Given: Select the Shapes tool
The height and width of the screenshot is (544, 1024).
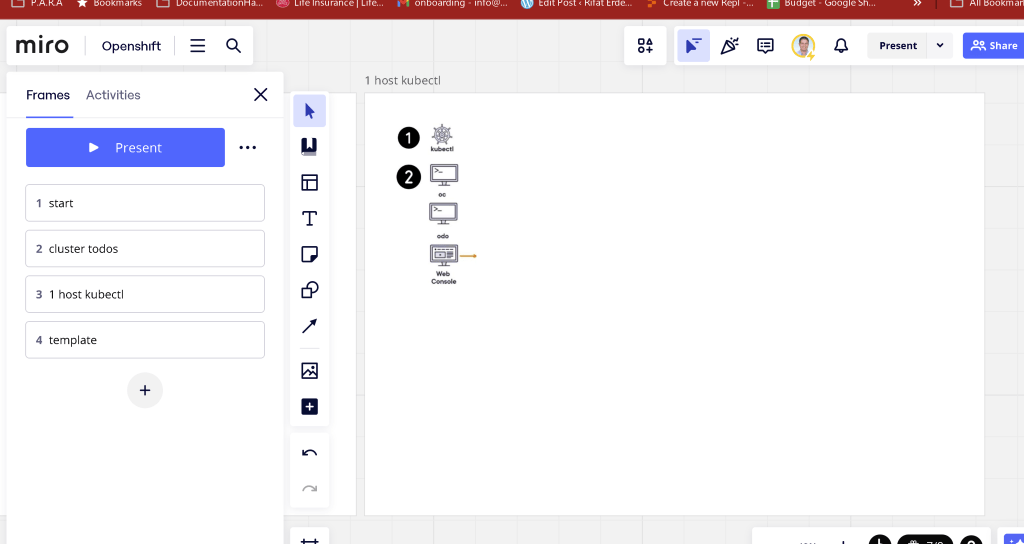Looking at the screenshot, I should [310, 290].
